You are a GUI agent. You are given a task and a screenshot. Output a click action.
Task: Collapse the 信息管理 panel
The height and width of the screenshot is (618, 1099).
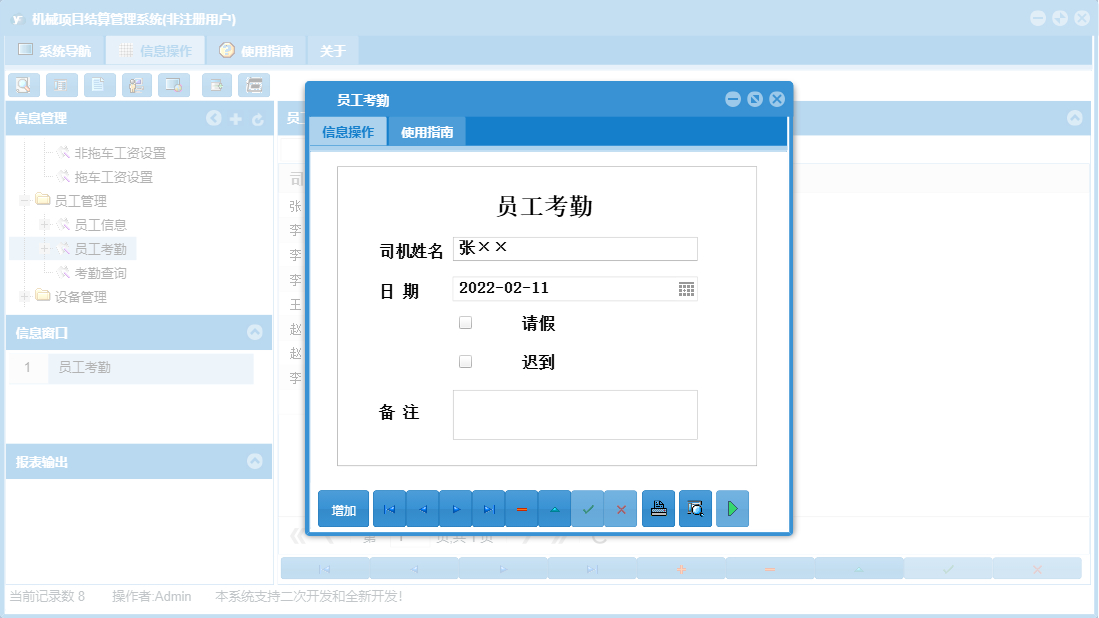pos(213,118)
